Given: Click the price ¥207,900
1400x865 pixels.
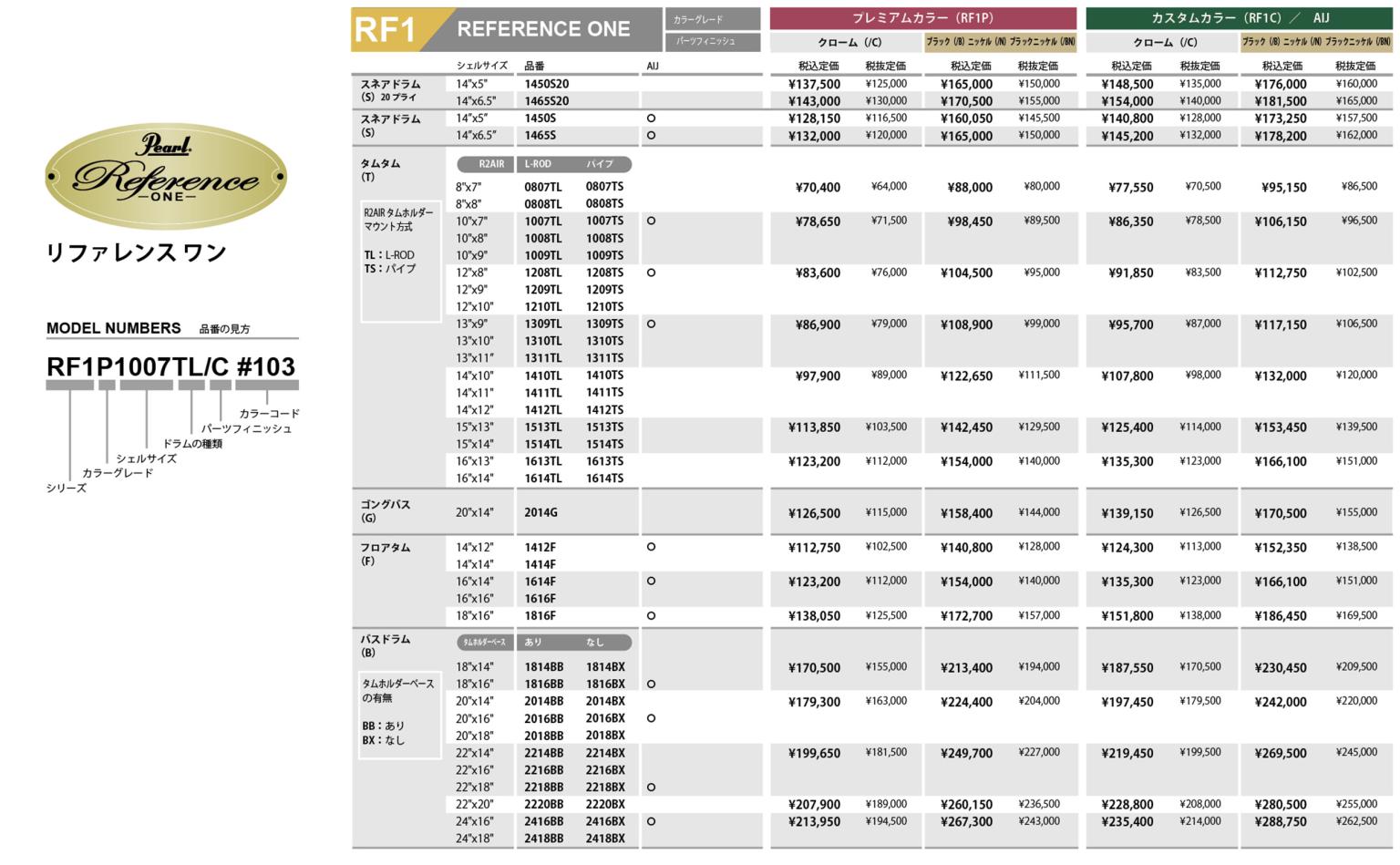Looking at the screenshot, I should coord(814,805).
